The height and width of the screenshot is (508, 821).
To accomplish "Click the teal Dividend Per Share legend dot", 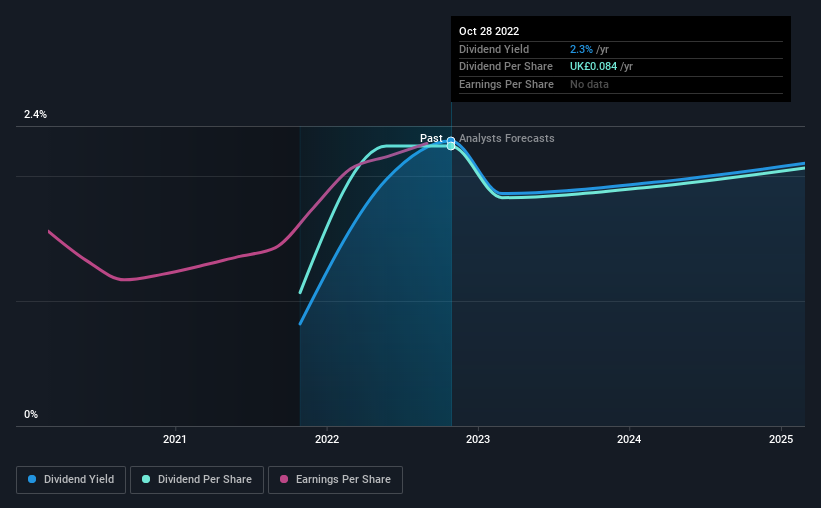I will pos(146,479).
